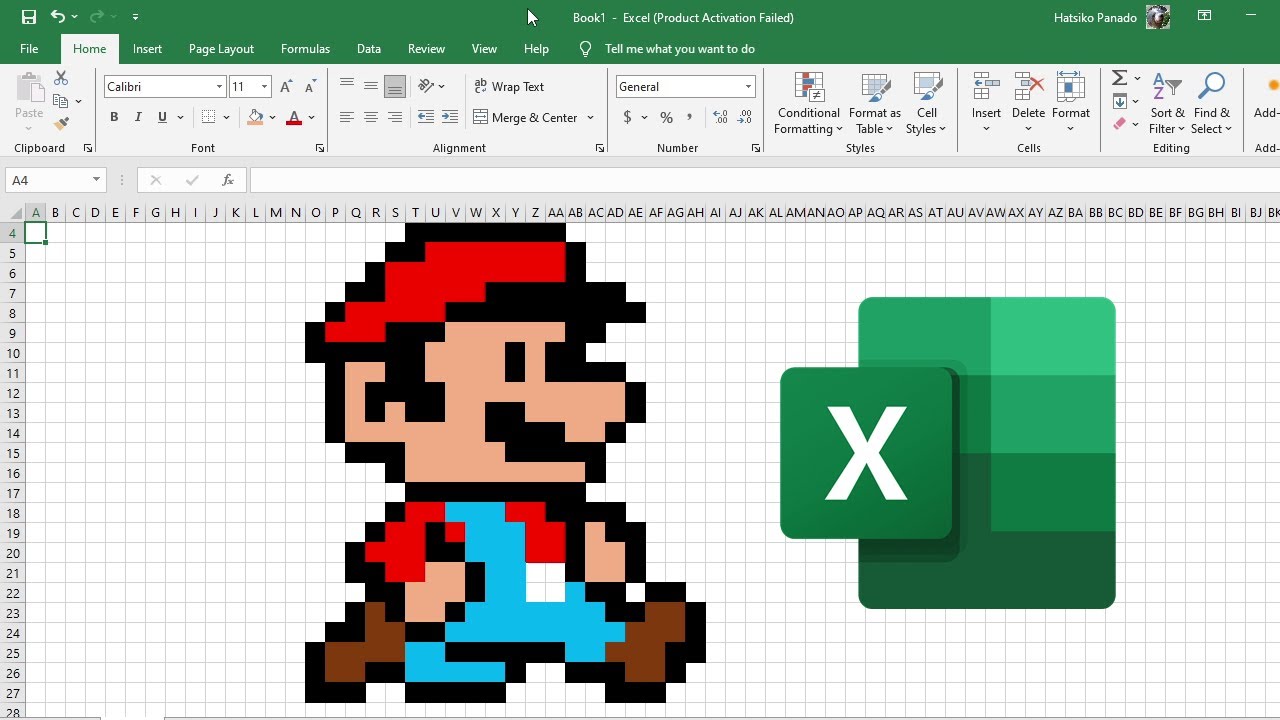
Task: Click the Copy icon in Clipboard group
Action: click(x=61, y=101)
